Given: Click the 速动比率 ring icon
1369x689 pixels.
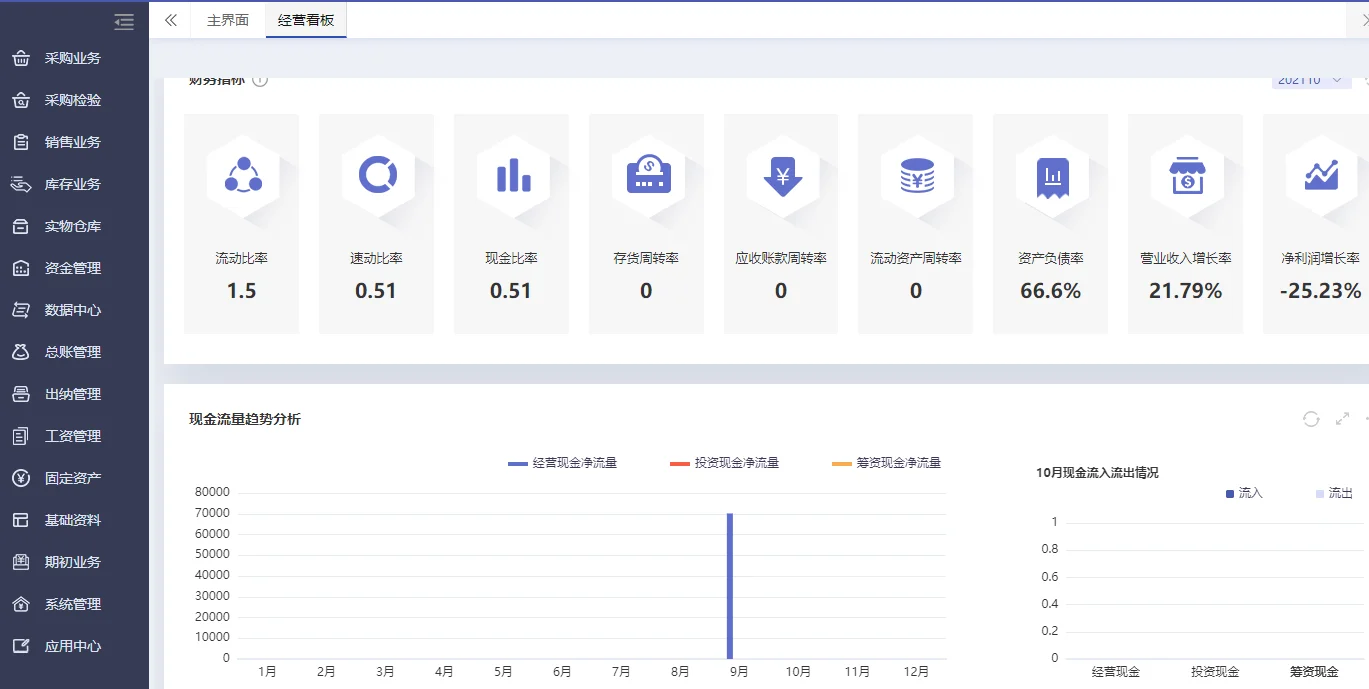Looking at the screenshot, I should point(377,176).
